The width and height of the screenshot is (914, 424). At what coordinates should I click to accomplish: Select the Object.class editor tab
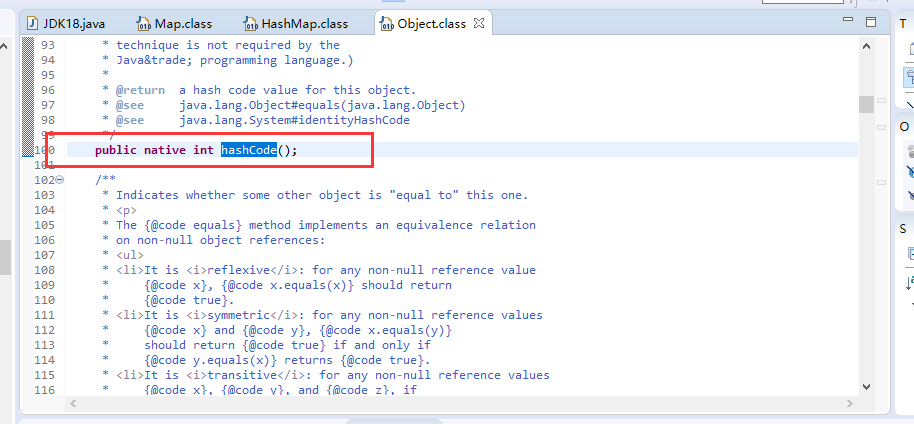coord(431,24)
